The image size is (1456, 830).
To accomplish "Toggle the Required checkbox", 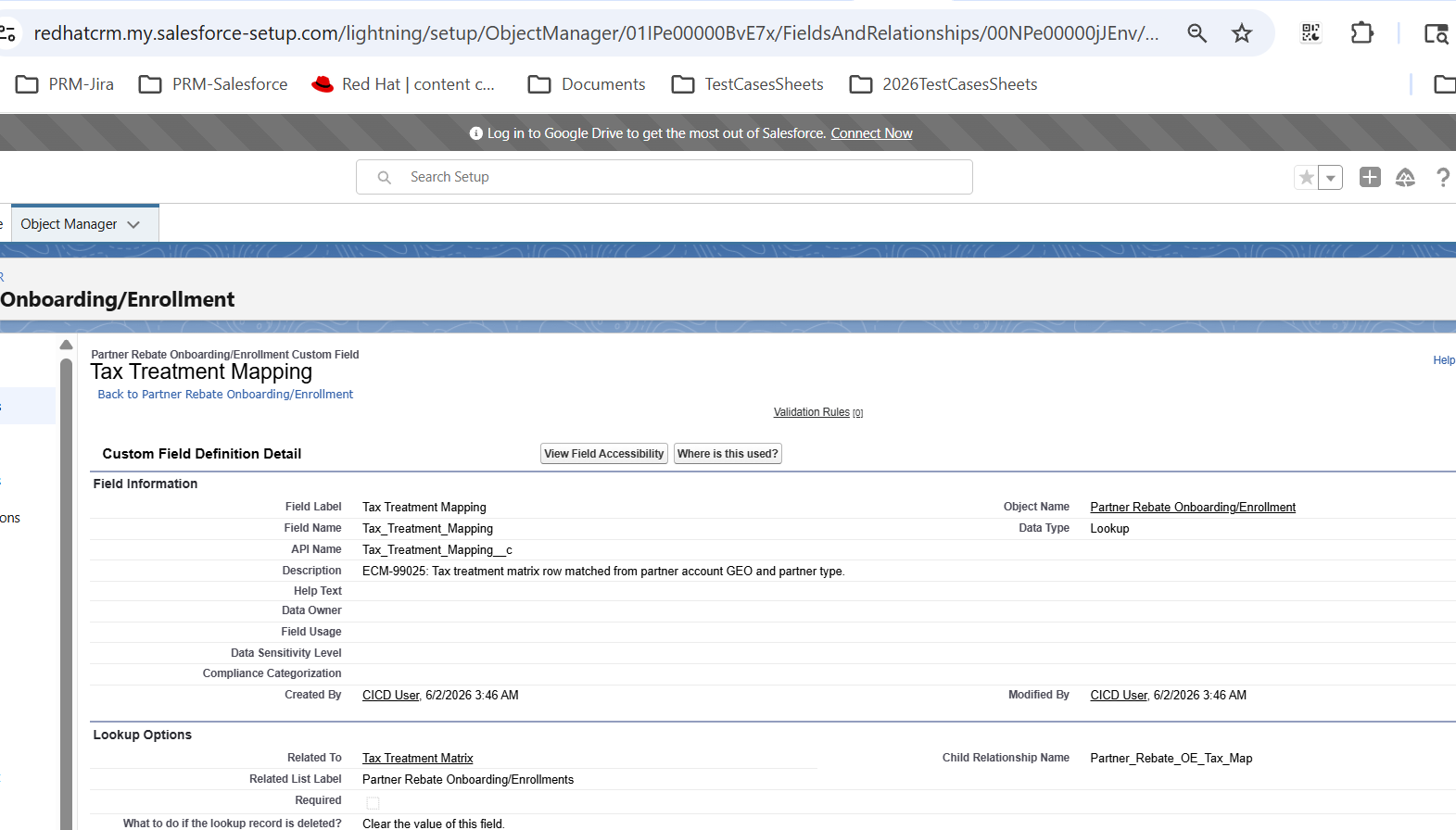I will point(373,803).
